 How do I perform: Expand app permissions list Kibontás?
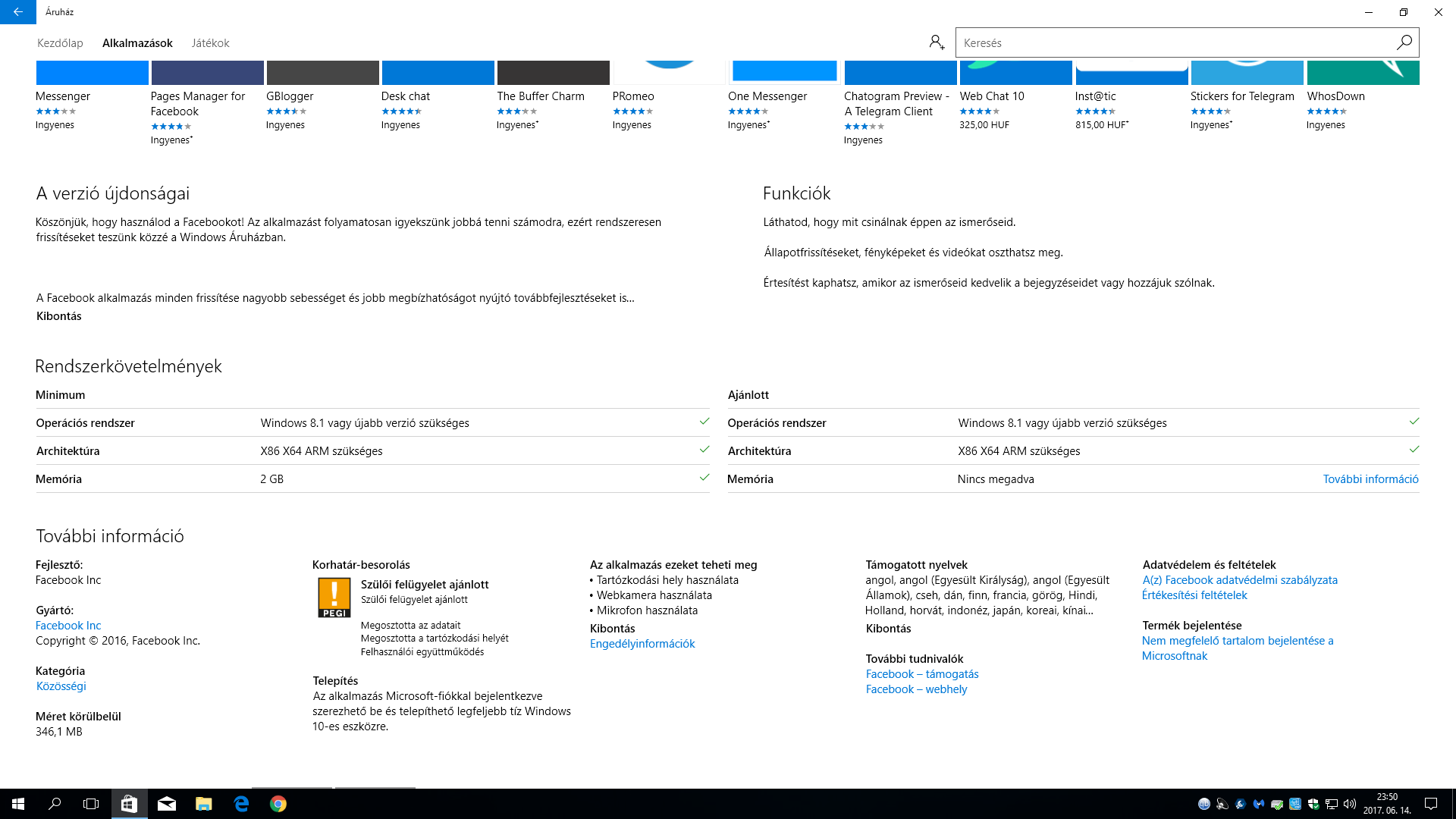(x=612, y=629)
